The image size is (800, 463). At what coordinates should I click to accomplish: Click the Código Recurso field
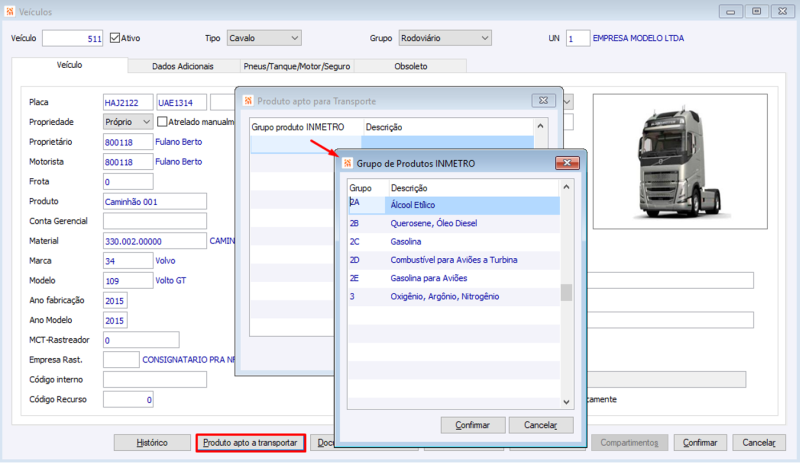pos(128,399)
